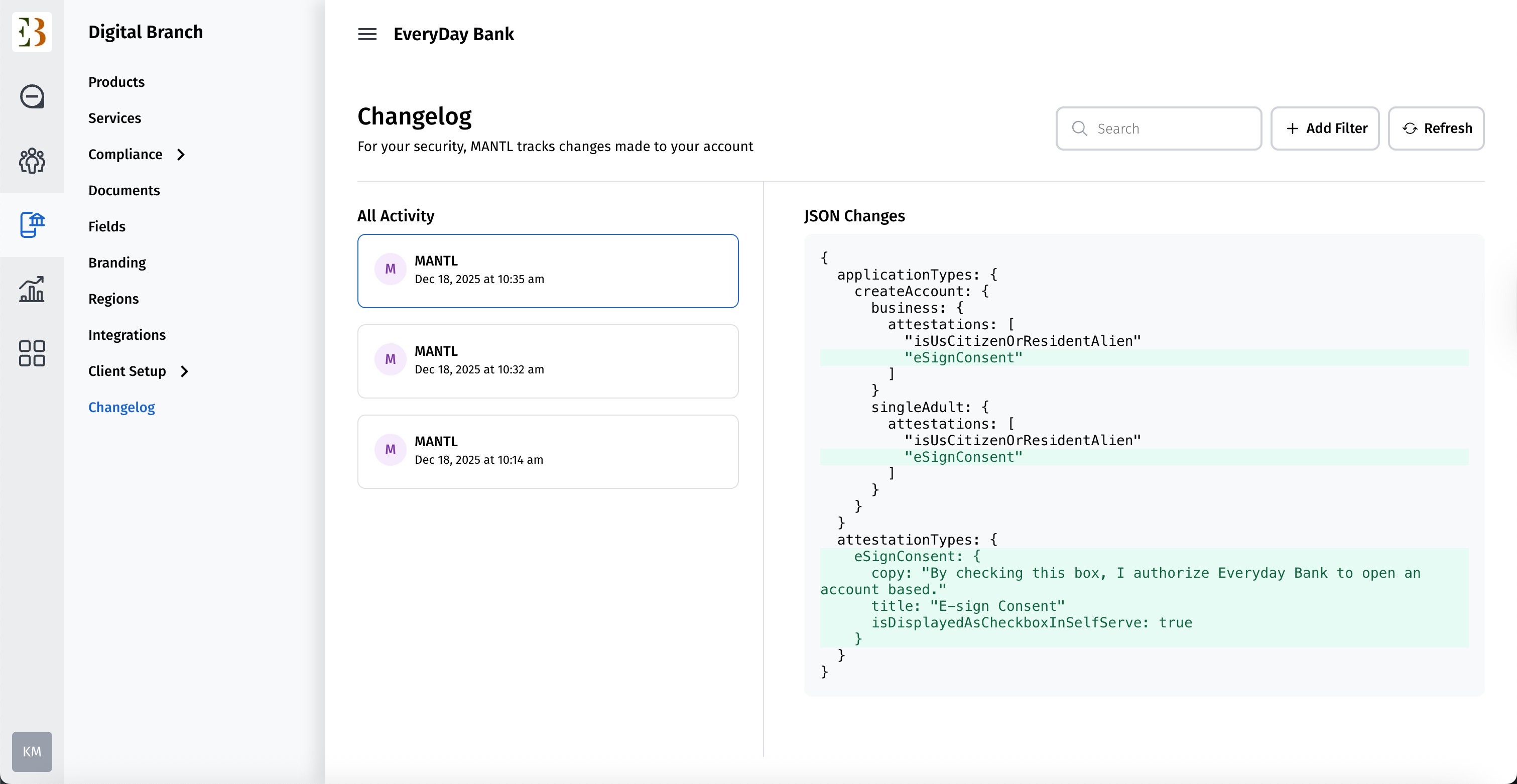Open the Branding section

click(x=116, y=263)
